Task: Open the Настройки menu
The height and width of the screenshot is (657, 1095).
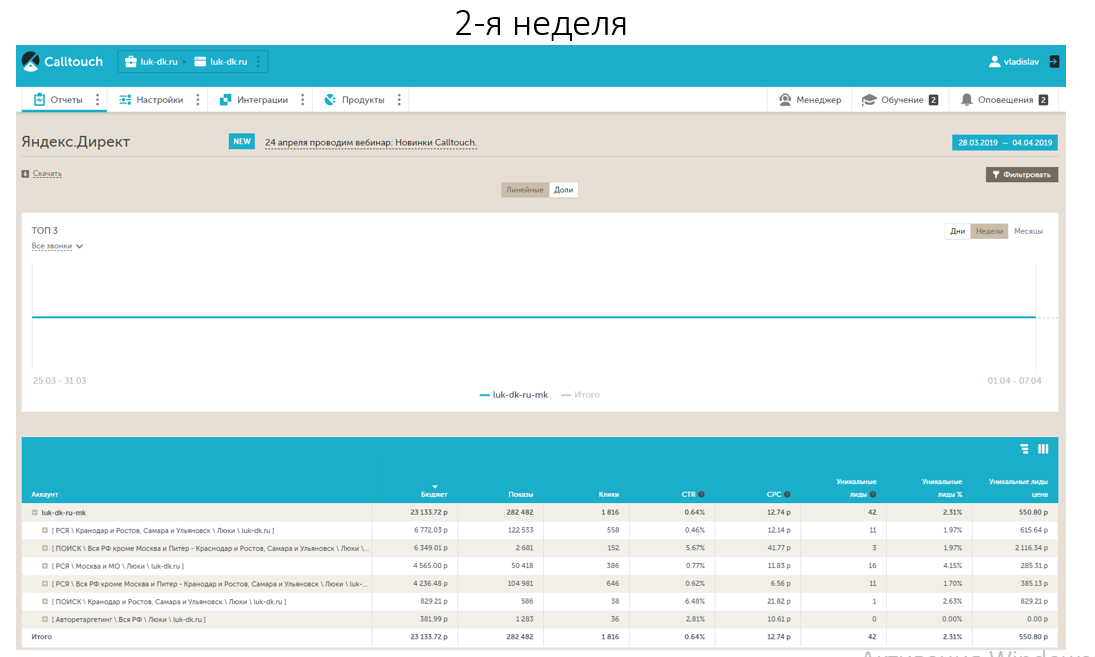Action: click(x=151, y=100)
